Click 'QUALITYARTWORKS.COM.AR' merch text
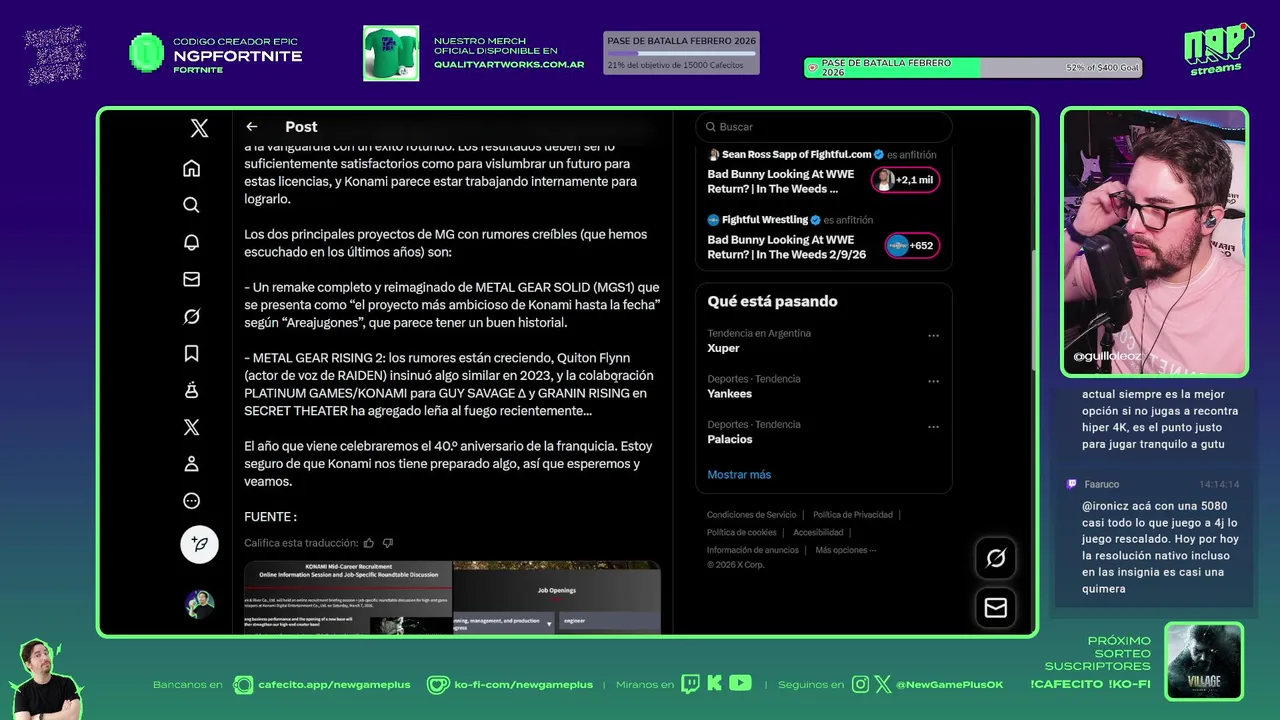 (x=509, y=64)
